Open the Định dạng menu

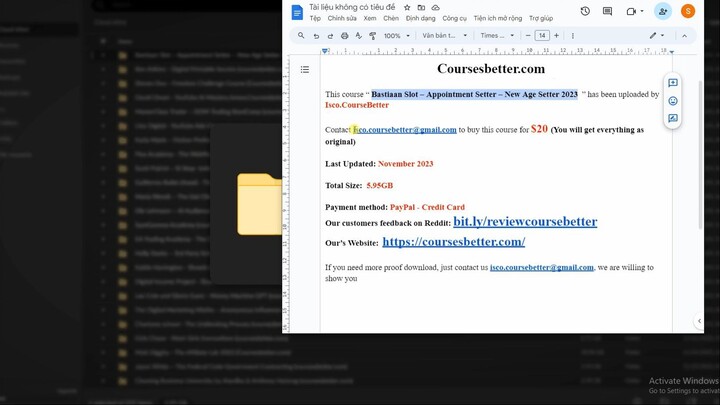click(x=421, y=18)
